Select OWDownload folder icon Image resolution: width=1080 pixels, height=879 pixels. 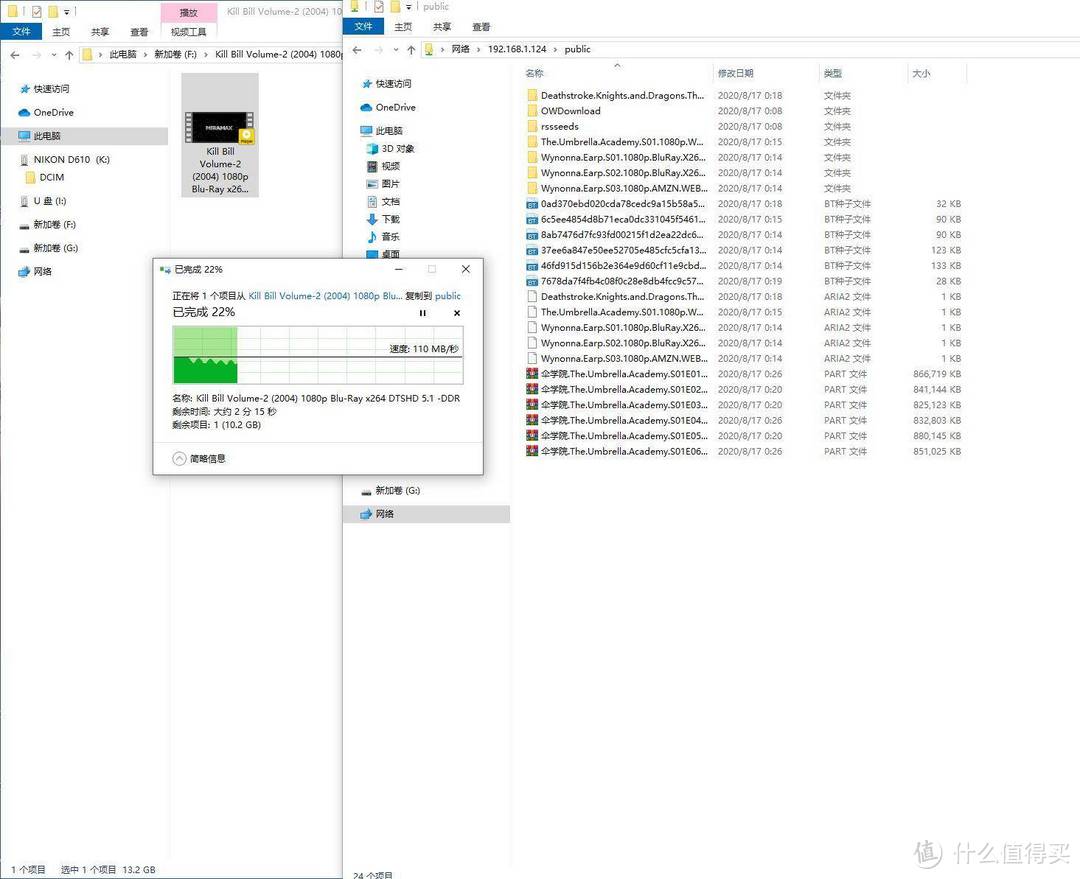(x=532, y=111)
